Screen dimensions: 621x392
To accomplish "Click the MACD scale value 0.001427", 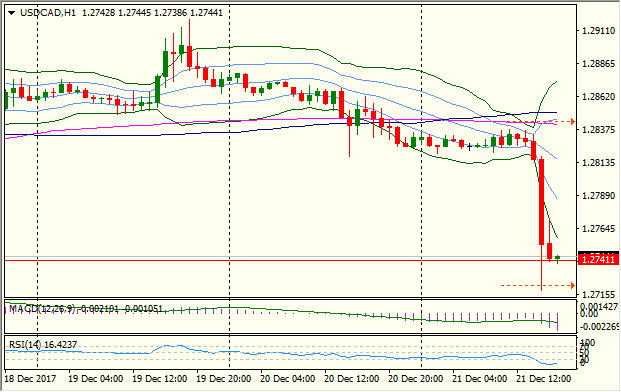I will click(599, 306).
